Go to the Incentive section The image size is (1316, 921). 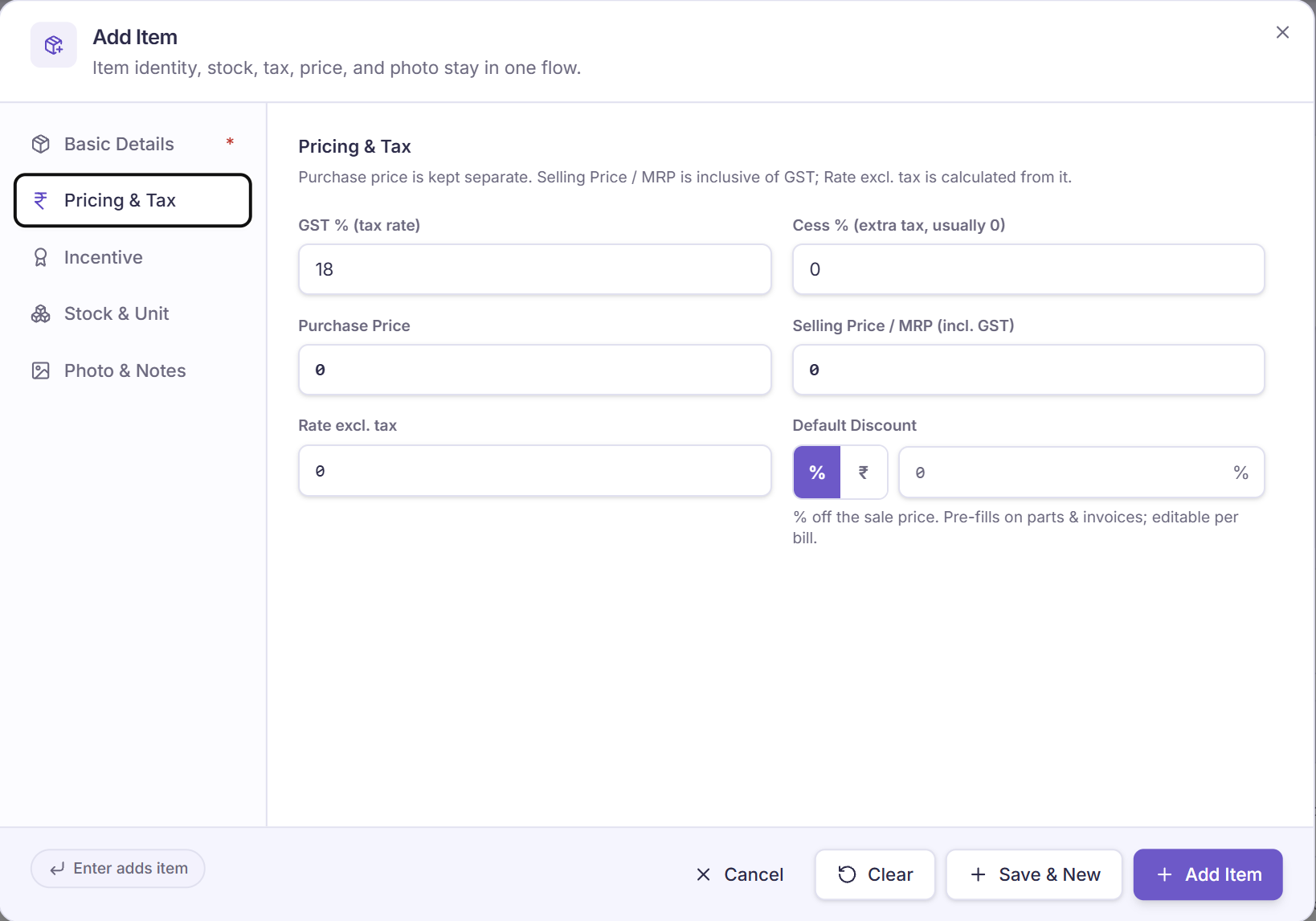click(133, 257)
